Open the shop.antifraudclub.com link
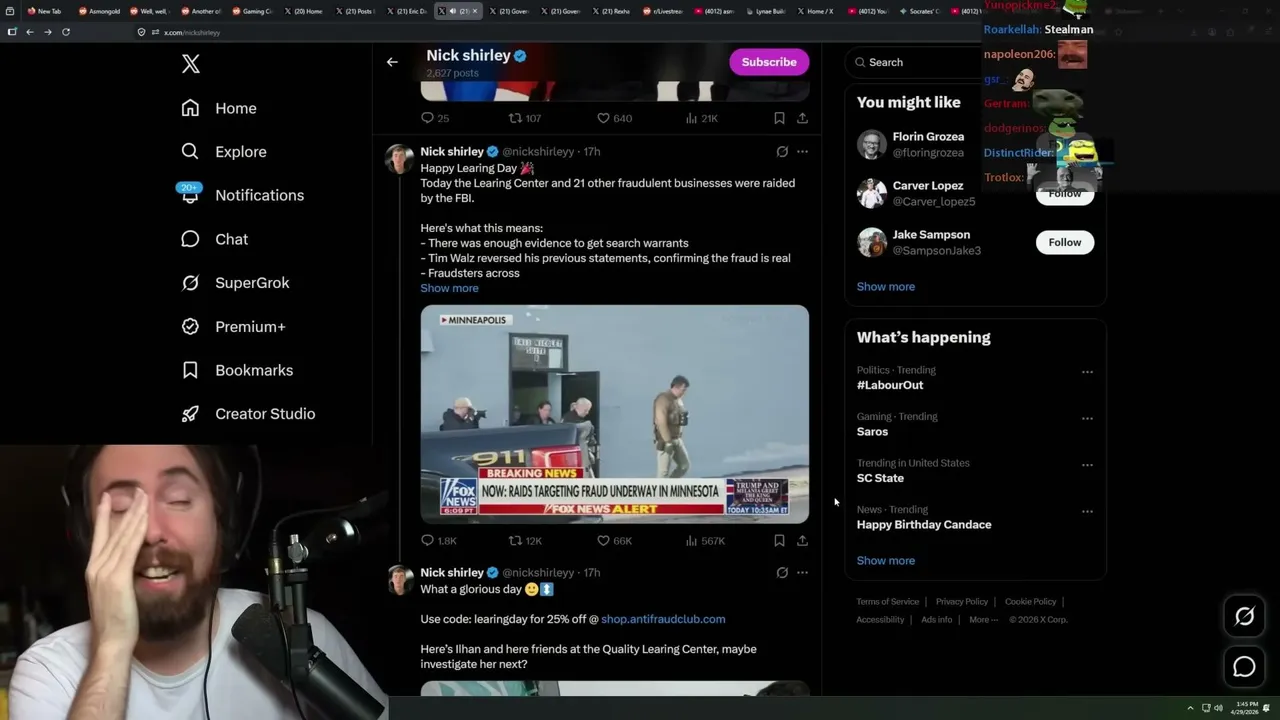Viewport: 1280px width, 720px height. click(x=663, y=619)
